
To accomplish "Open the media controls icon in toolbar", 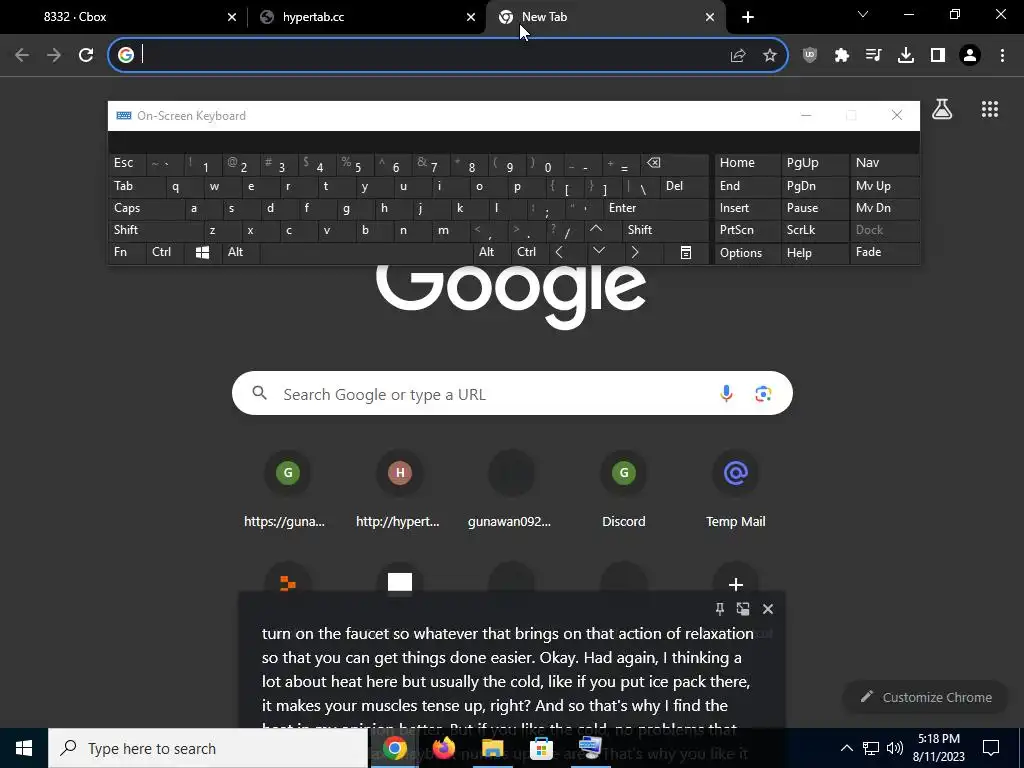I will click(x=874, y=56).
